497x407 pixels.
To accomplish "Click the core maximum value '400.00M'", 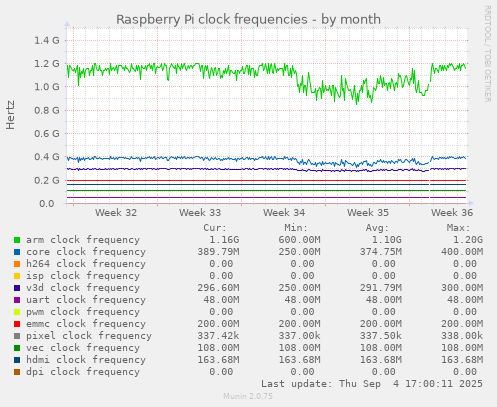I will pyautogui.click(x=462, y=252).
